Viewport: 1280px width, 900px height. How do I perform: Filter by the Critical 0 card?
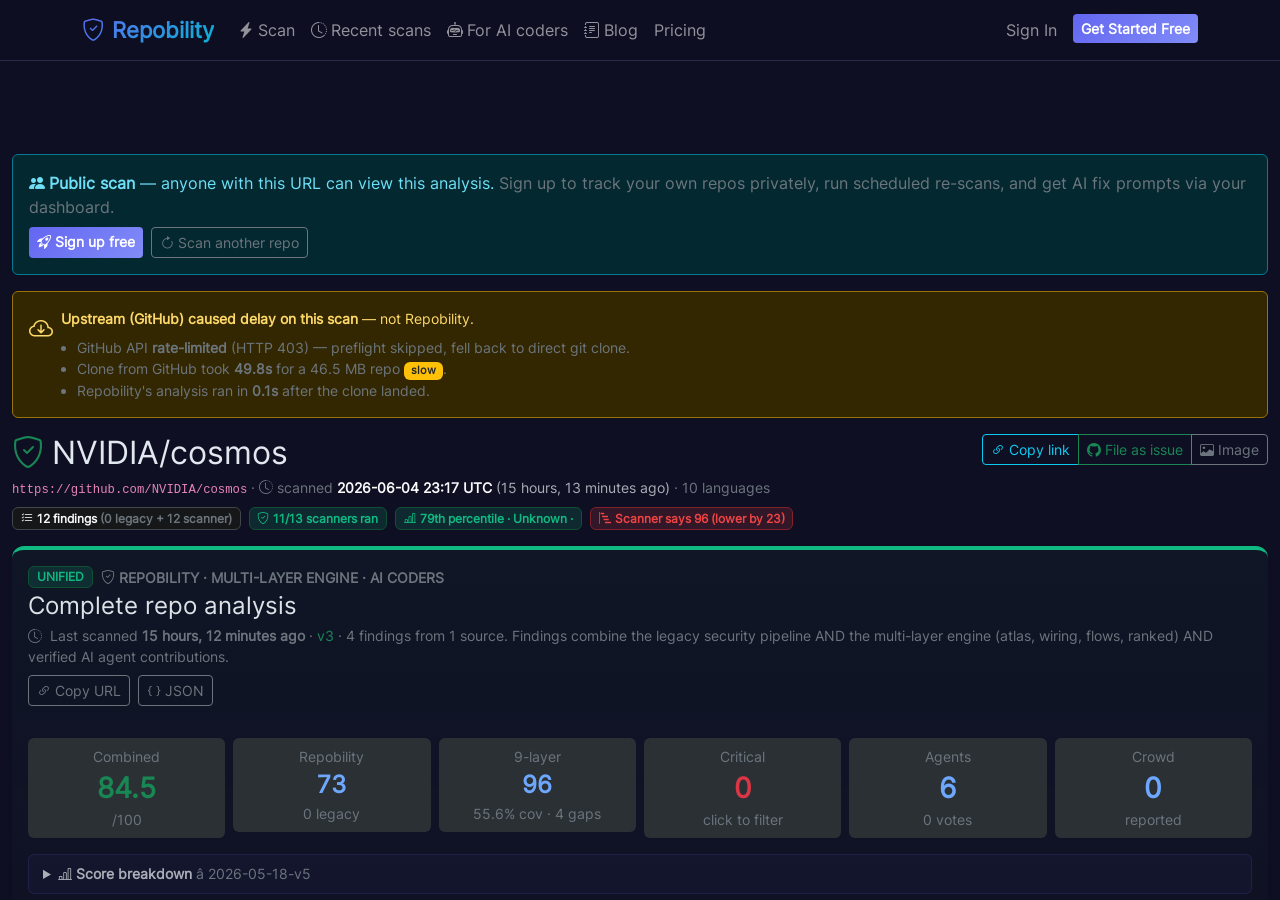[742, 788]
